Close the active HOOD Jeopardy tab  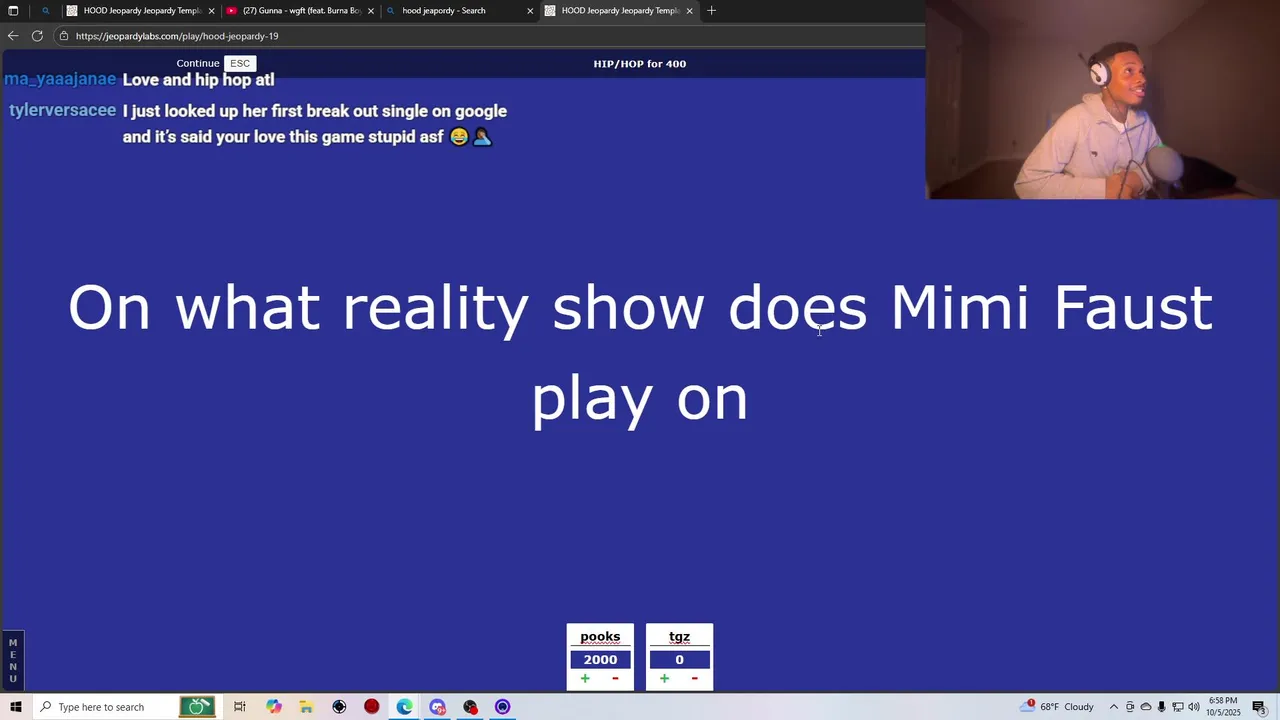pyautogui.click(x=689, y=11)
